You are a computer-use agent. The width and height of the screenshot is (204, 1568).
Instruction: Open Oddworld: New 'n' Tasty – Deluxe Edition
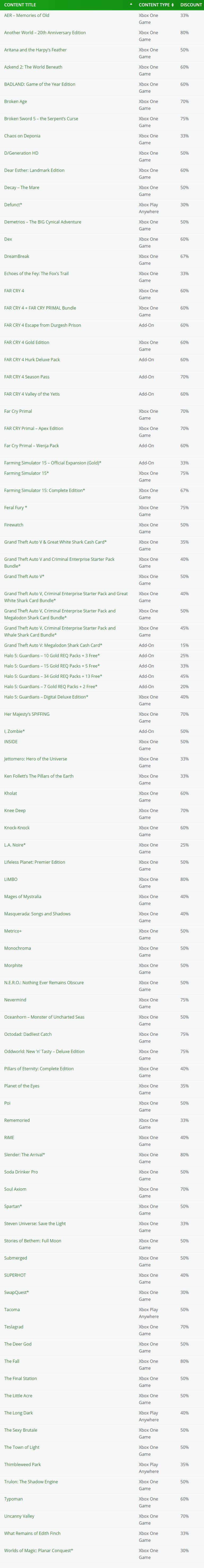tap(44, 1051)
